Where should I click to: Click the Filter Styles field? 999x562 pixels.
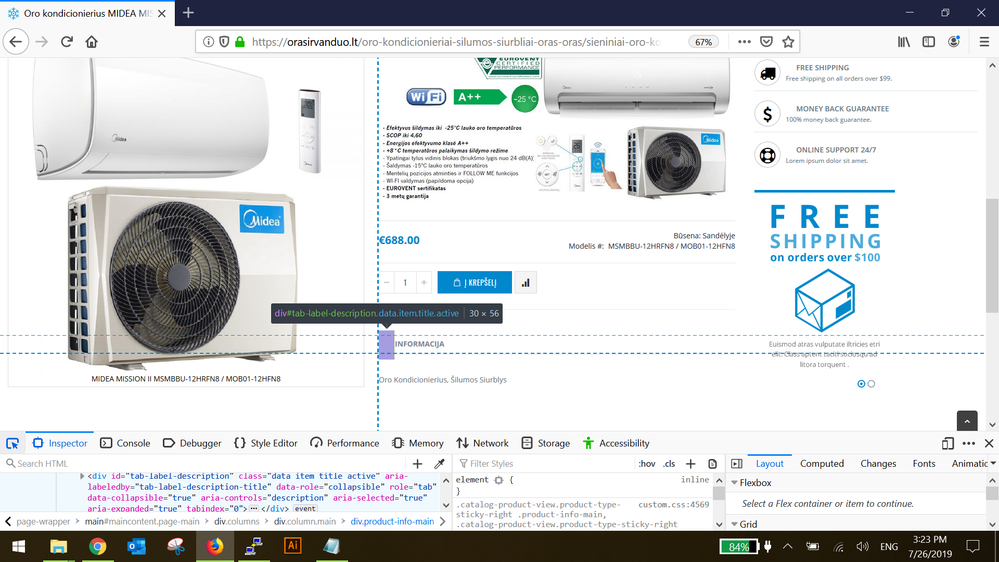pyautogui.click(x=545, y=464)
